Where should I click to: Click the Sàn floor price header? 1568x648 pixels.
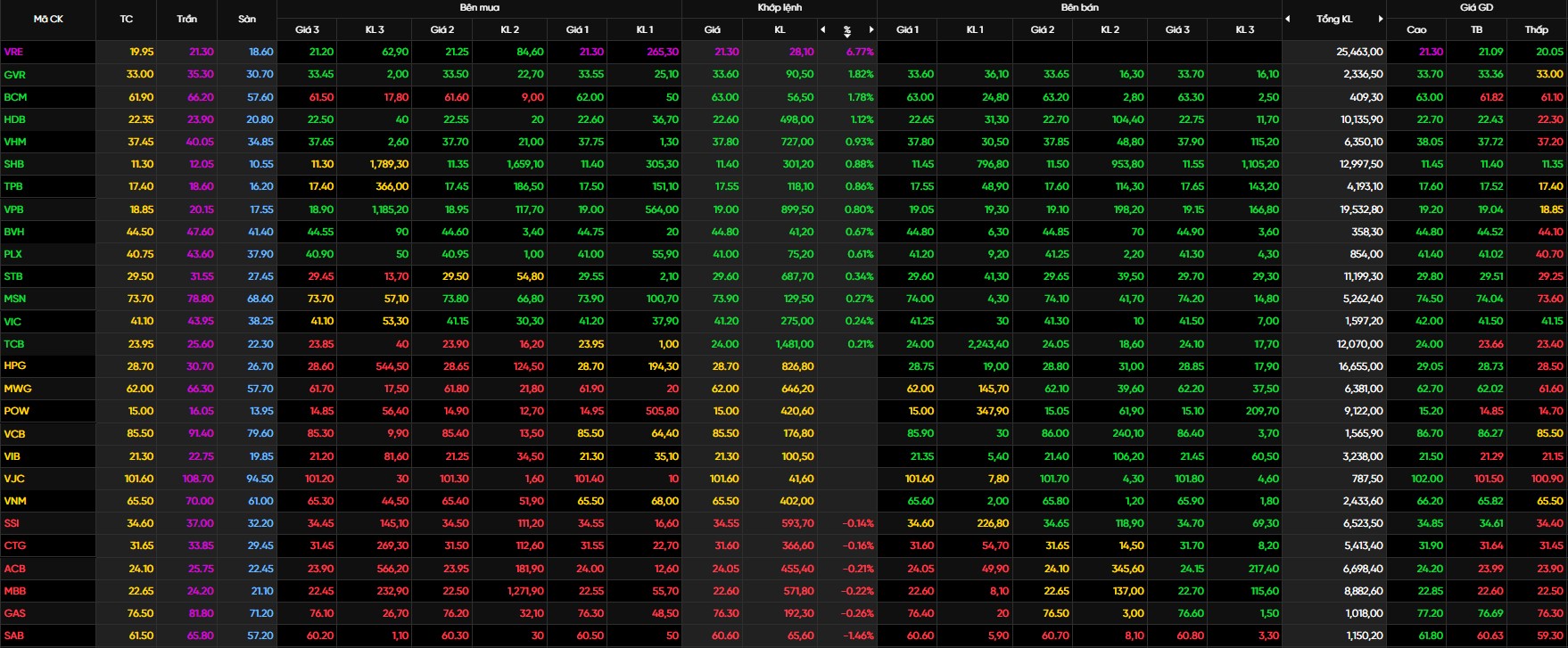[x=247, y=19]
